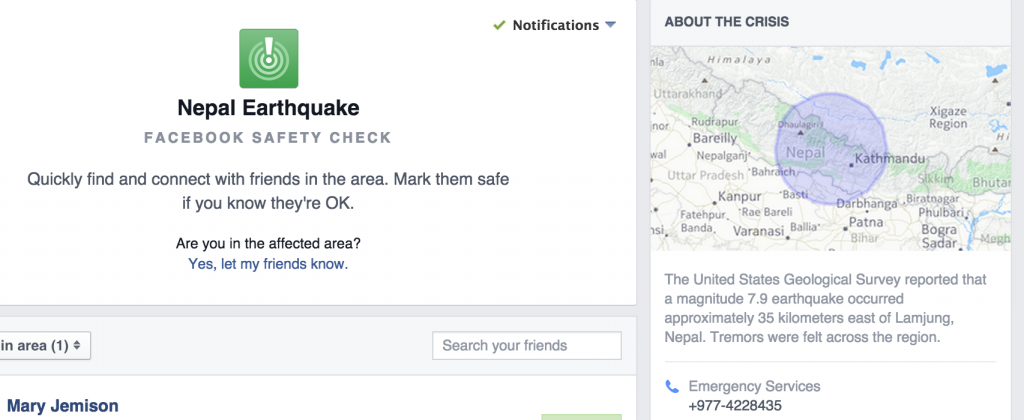The width and height of the screenshot is (1024, 420).
Task: Click the green Safety Check radar icon
Action: pyautogui.click(x=268, y=58)
